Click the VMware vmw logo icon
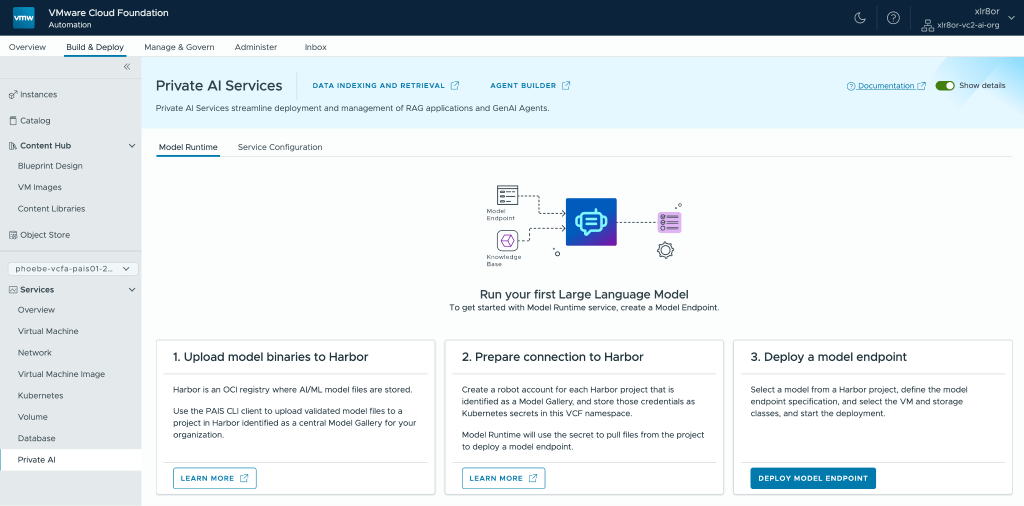This screenshot has height=506, width=1024. [x=24, y=18]
